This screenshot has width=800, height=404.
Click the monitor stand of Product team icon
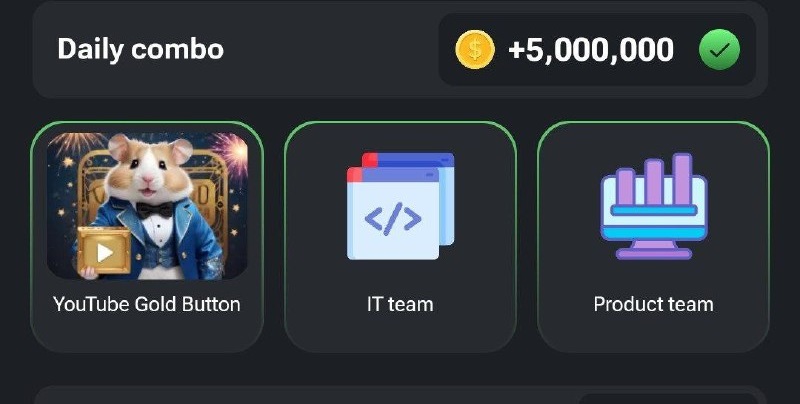pos(654,250)
